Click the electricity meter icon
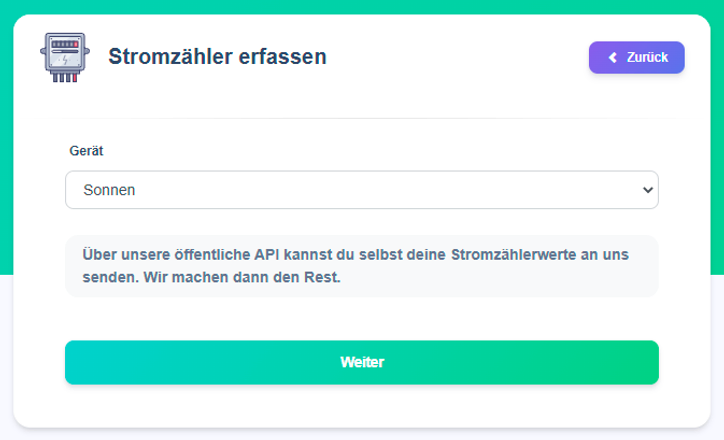724x440 pixels. (x=64, y=57)
